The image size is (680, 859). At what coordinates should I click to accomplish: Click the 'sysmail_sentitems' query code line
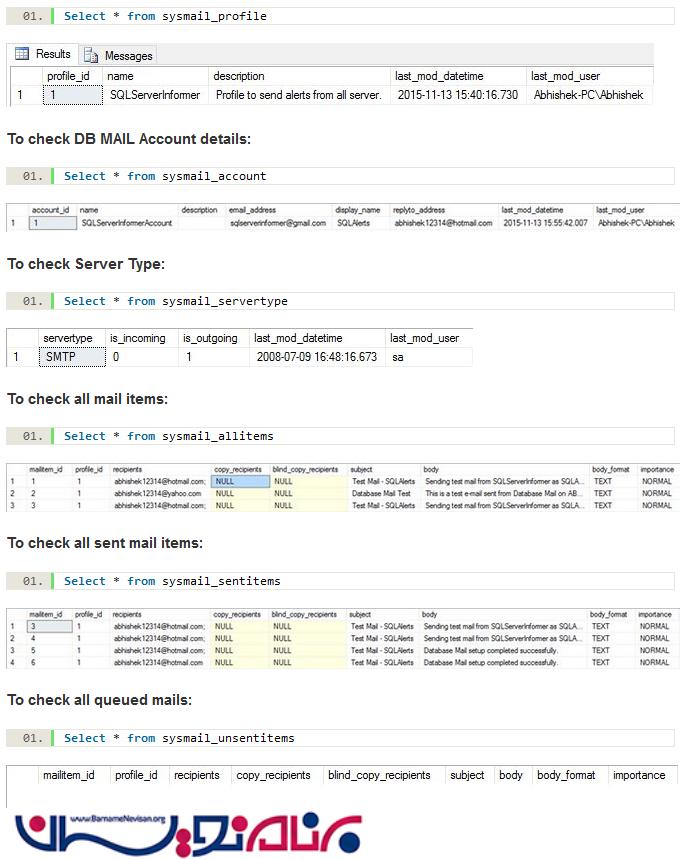[340, 581]
